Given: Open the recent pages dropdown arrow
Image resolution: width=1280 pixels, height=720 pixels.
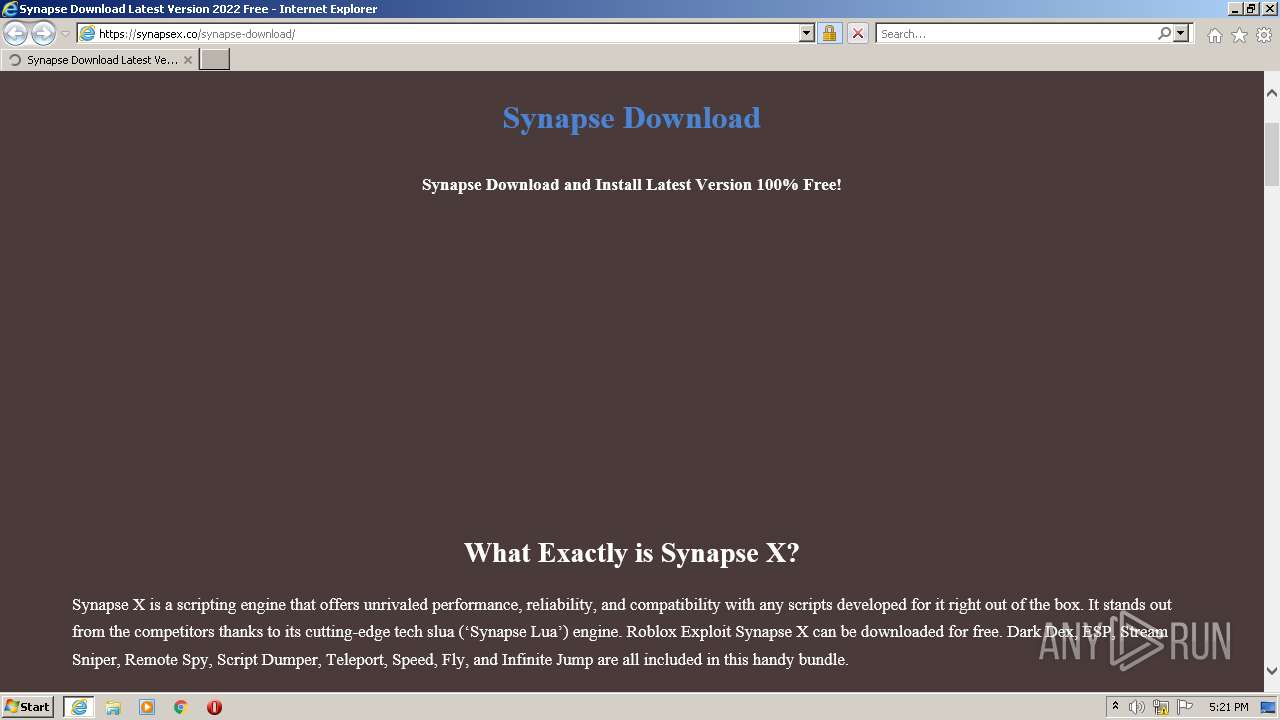Looking at the screenshot, I should pos(65,34).
